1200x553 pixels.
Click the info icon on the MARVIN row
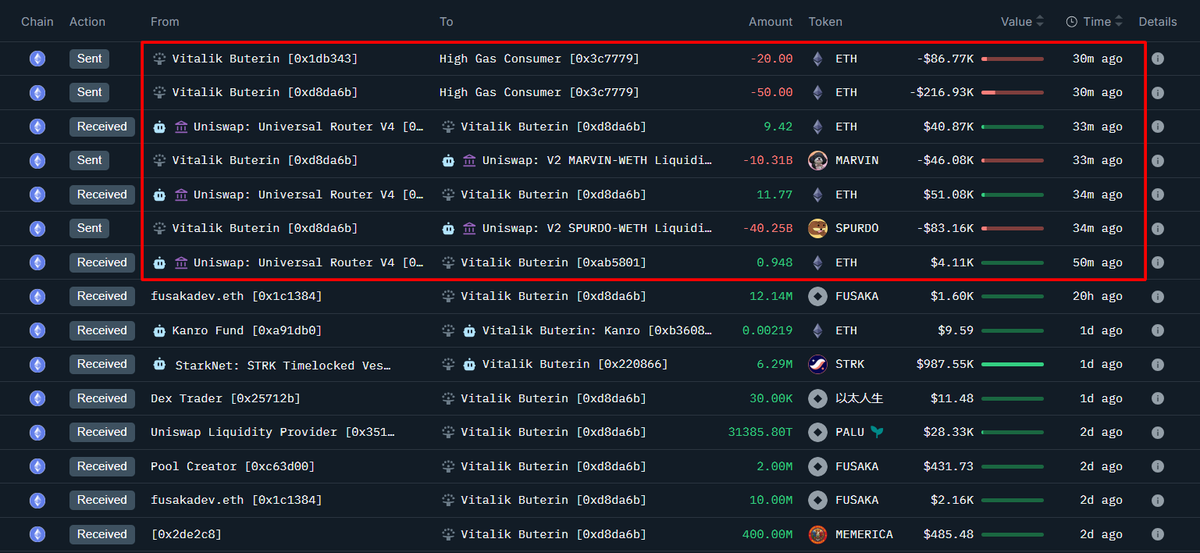click(x=1157, y=161)
